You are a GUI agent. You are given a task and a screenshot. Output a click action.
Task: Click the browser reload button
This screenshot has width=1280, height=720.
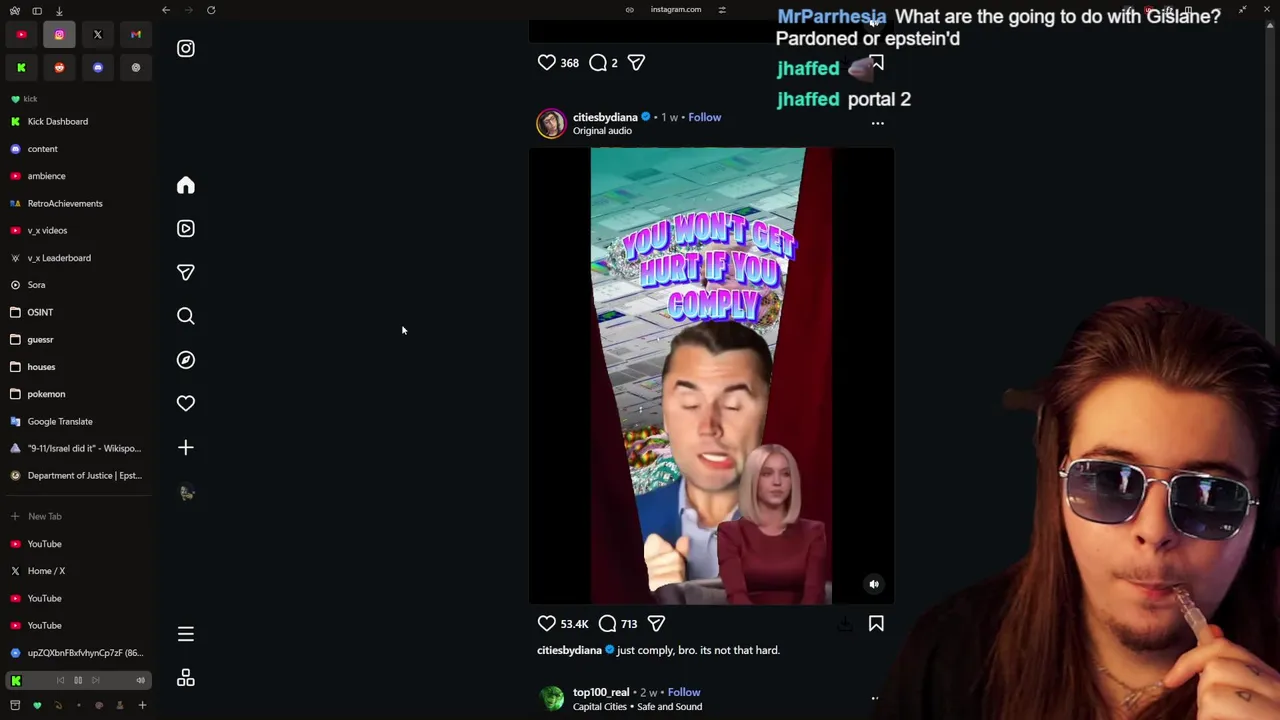click(x=211, y=10)
